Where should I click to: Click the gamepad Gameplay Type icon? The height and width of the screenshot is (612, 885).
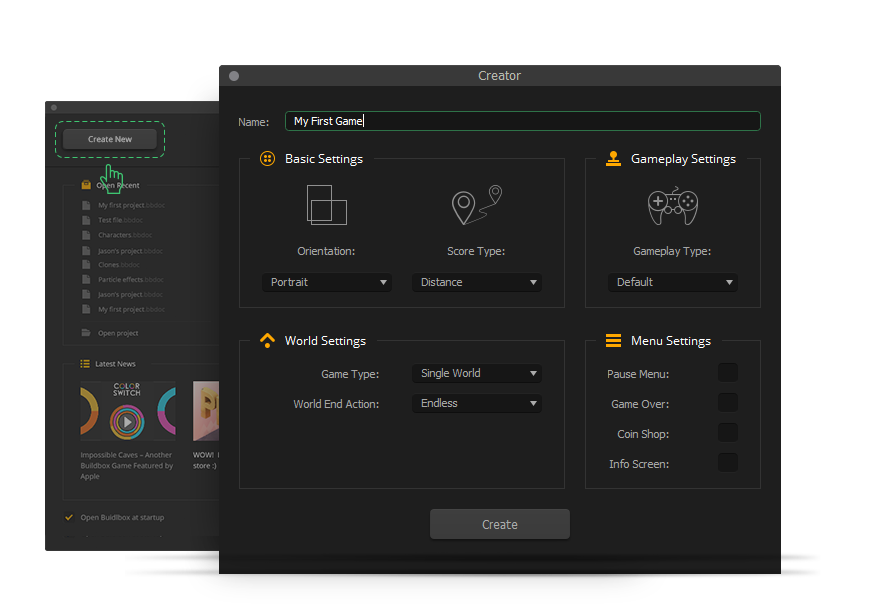click(672, 206)
